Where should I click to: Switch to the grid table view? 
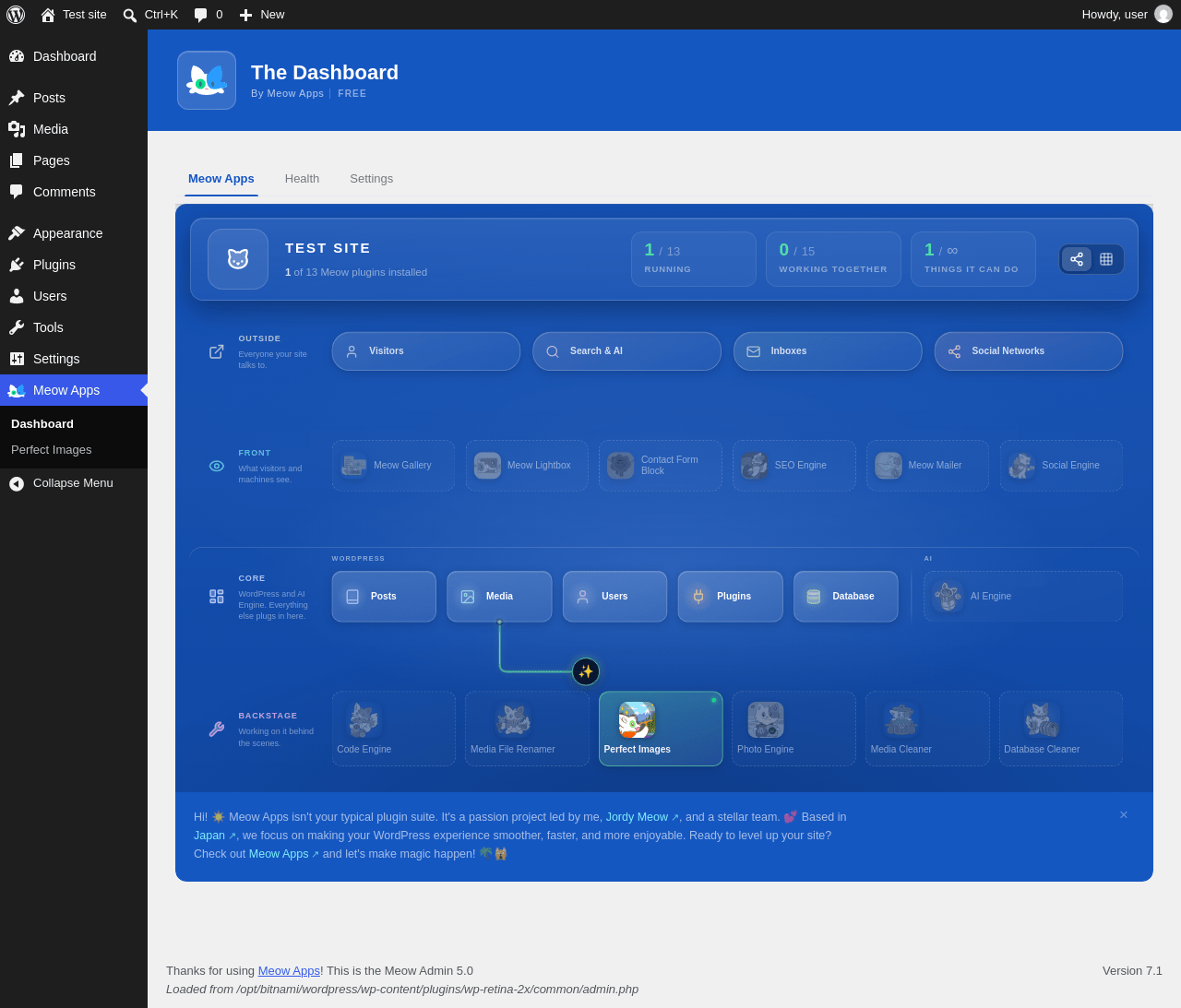coord(1106,259)
